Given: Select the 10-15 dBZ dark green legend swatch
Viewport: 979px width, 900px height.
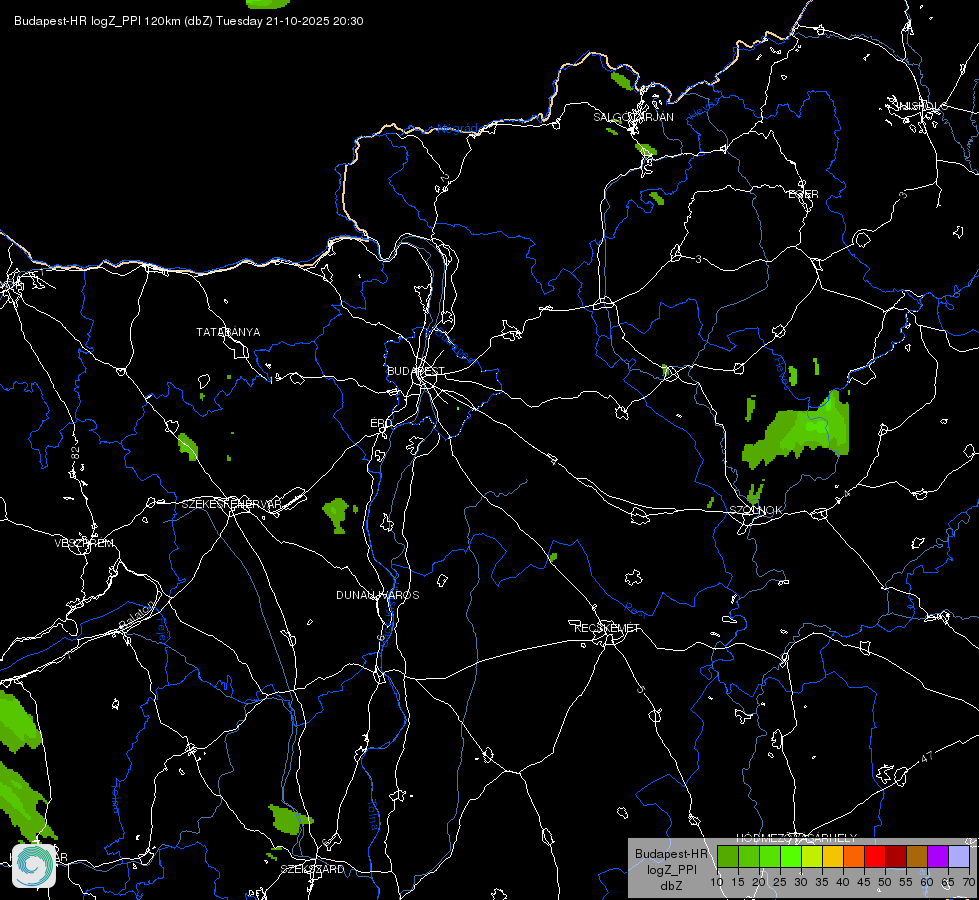Looking at the screenshot, I should click(x=727, y=856).
